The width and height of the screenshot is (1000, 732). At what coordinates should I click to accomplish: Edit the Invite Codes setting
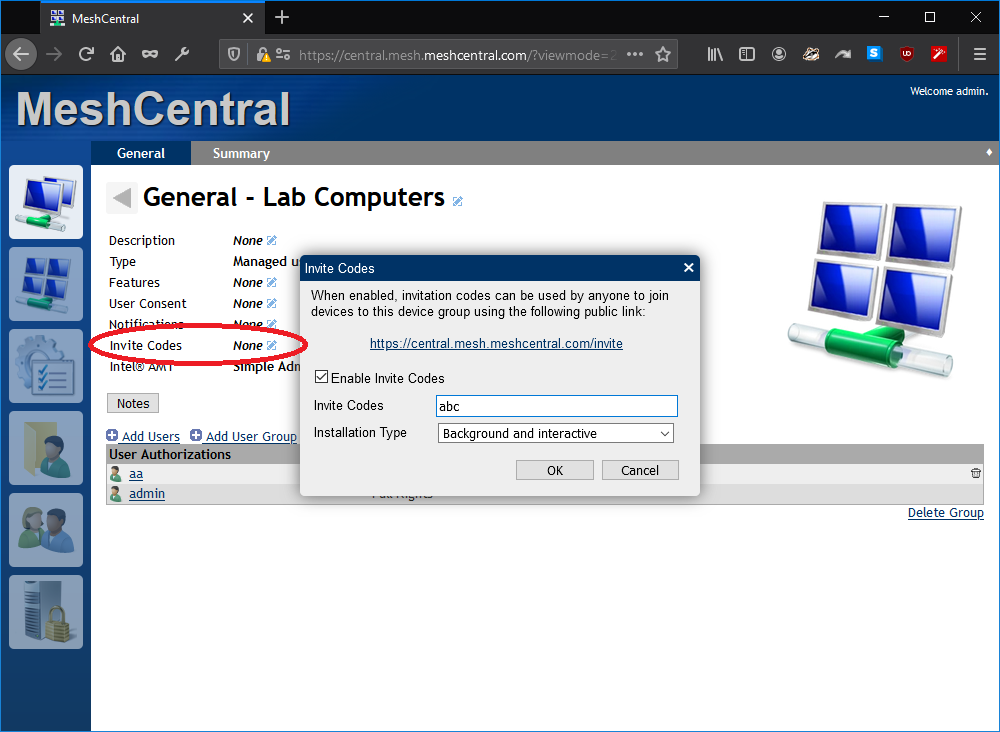pos(272,346)
